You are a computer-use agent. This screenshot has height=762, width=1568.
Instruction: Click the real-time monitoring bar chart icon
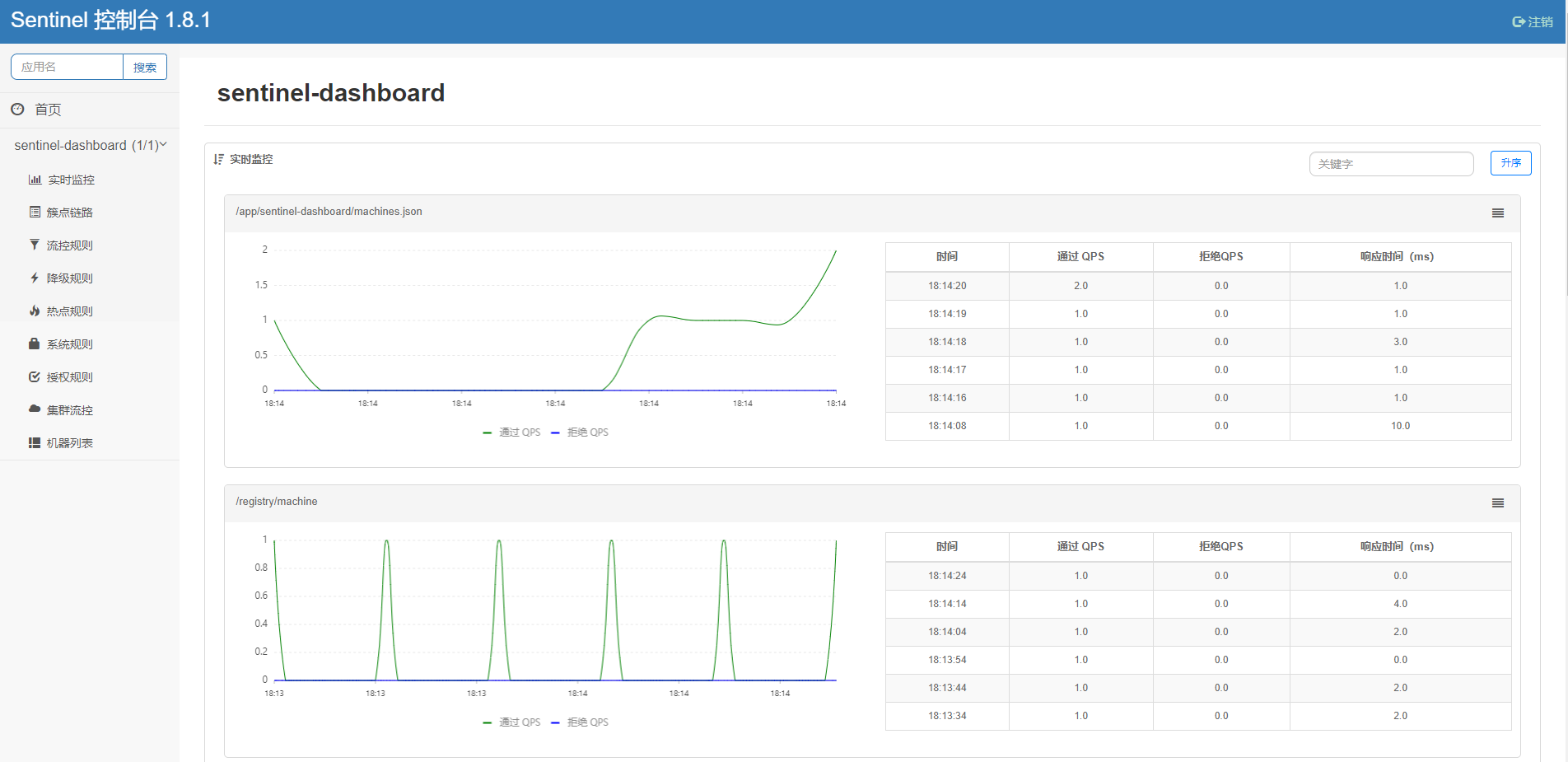point(35,180)
